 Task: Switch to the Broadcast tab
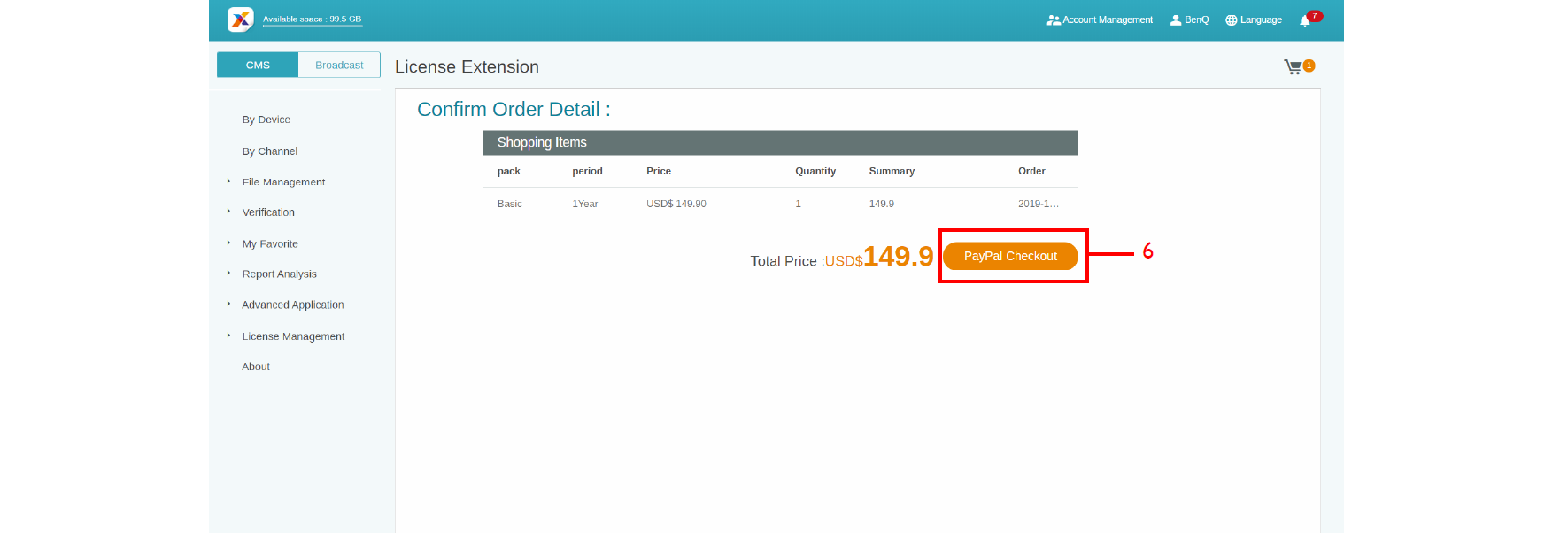[x=339, y=65]
